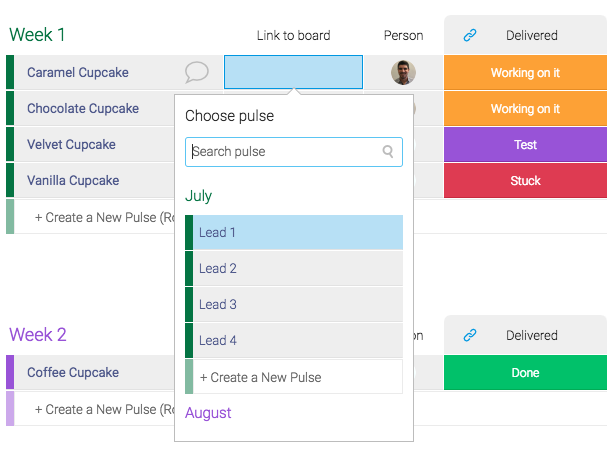The height and width of the screenshot is (450, 607).
Task: Open Caramel Cupcake Working on it status
Action: point(525,72)
